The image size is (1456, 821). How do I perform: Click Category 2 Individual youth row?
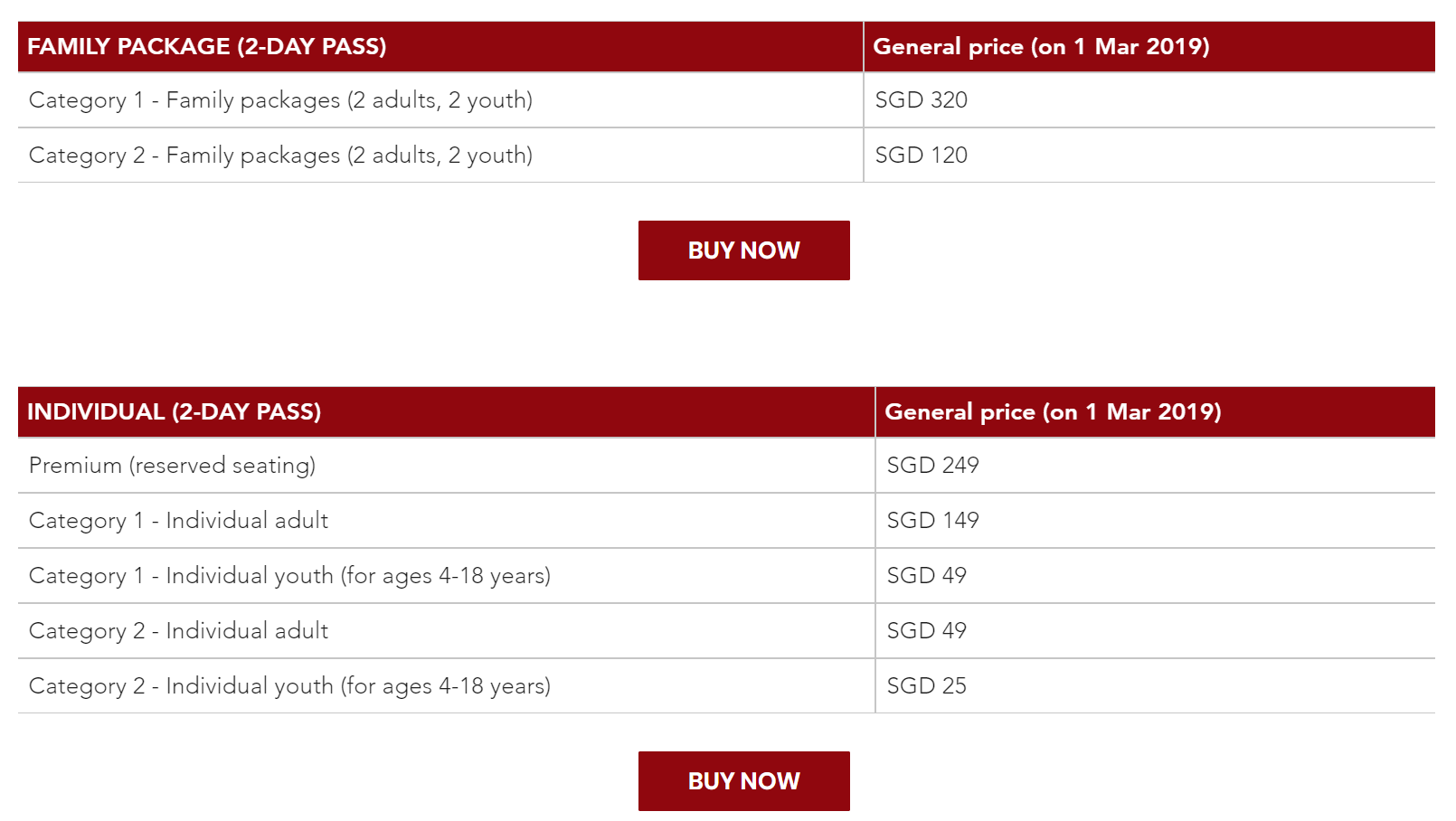point(726,686)
